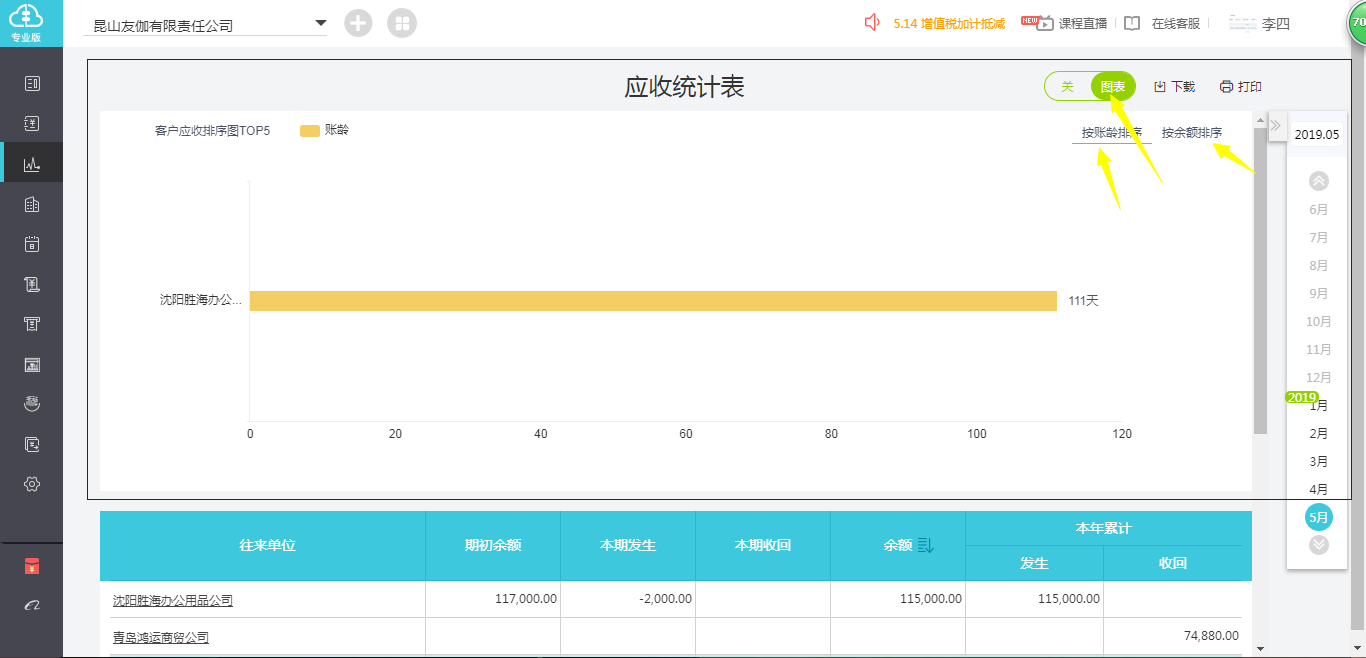Screen dimensions: 1366x658
Task: Select 1月 in the month list
Action: coord(1319,406)
